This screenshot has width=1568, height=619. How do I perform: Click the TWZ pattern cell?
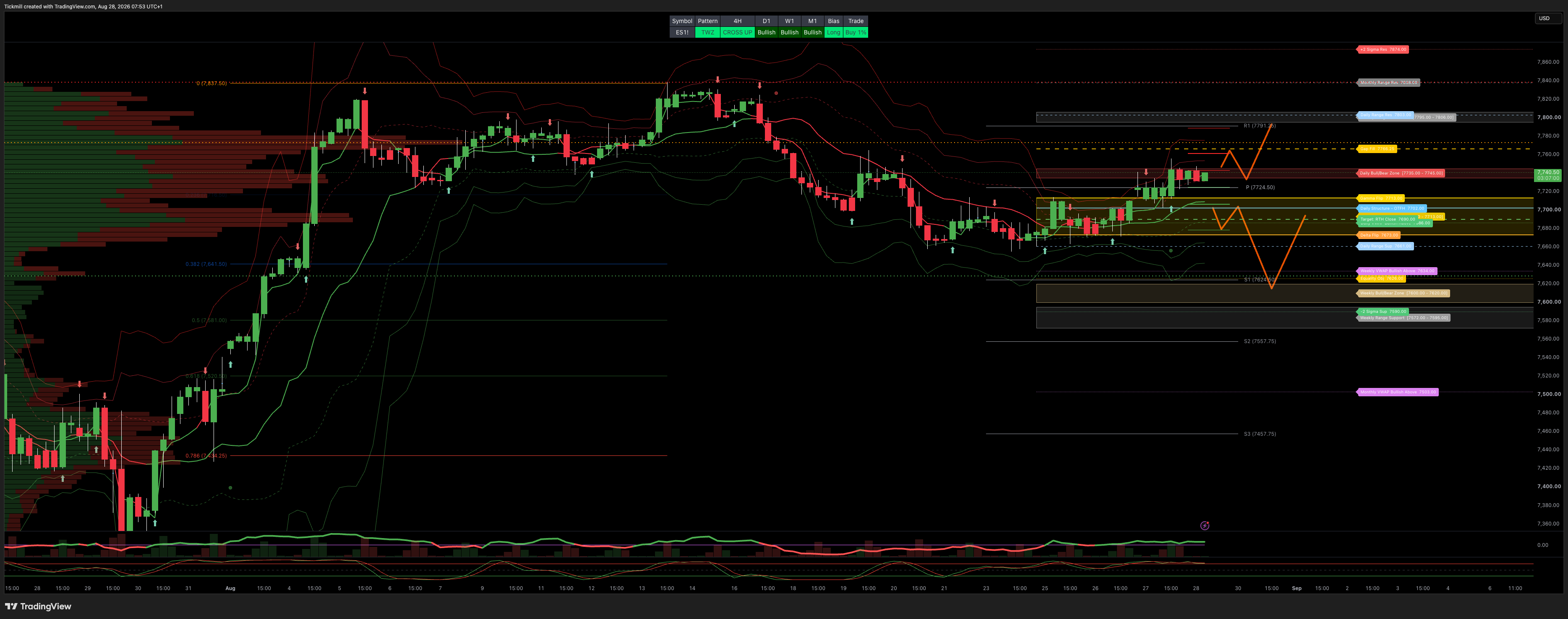click(707, 32)
